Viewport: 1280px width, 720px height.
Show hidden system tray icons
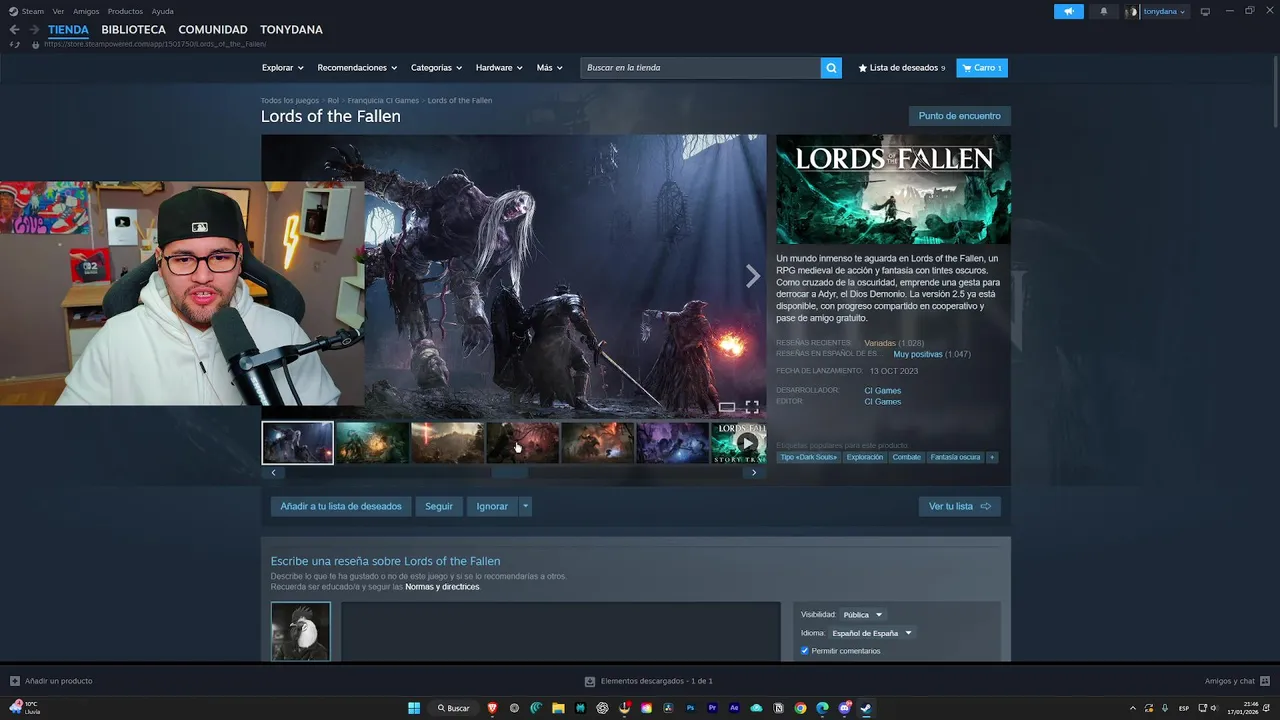[x=1133, y=708]
